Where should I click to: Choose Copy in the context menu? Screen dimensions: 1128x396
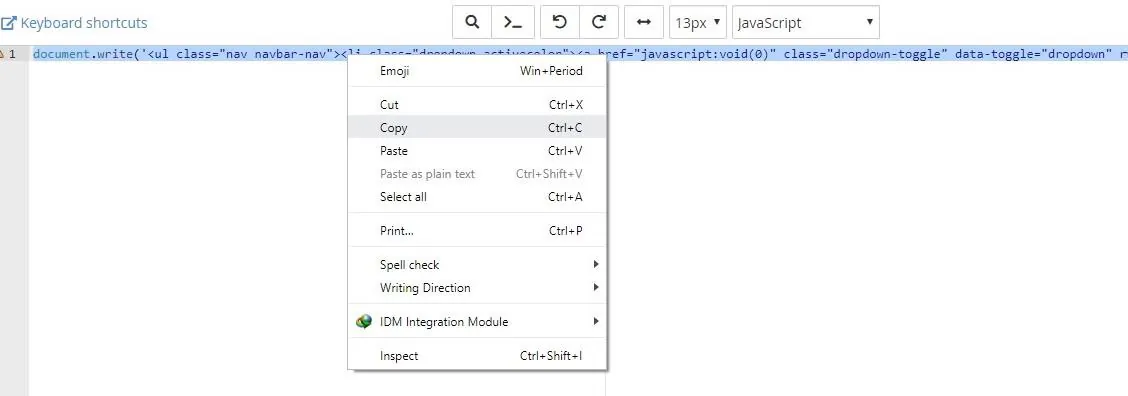(x=477, y=128)
